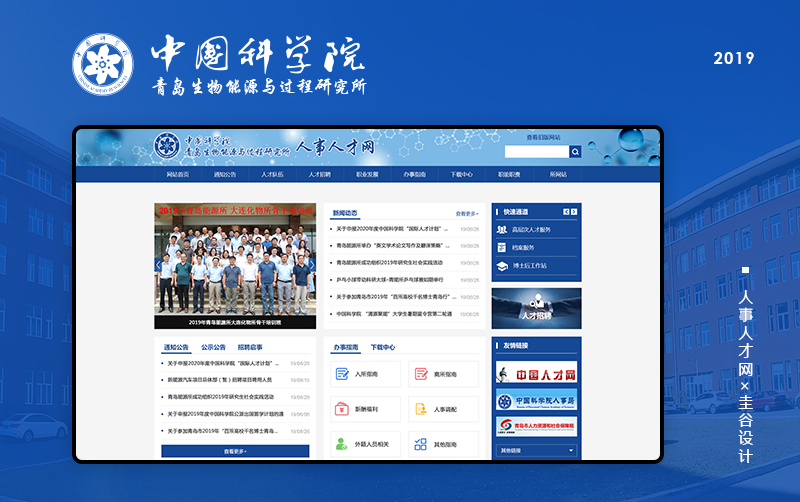Image resolution: width=800 pixels, height=502 pixels.
Task: Open 入所指南 guide icon
Action: click(x=341, y=374)
